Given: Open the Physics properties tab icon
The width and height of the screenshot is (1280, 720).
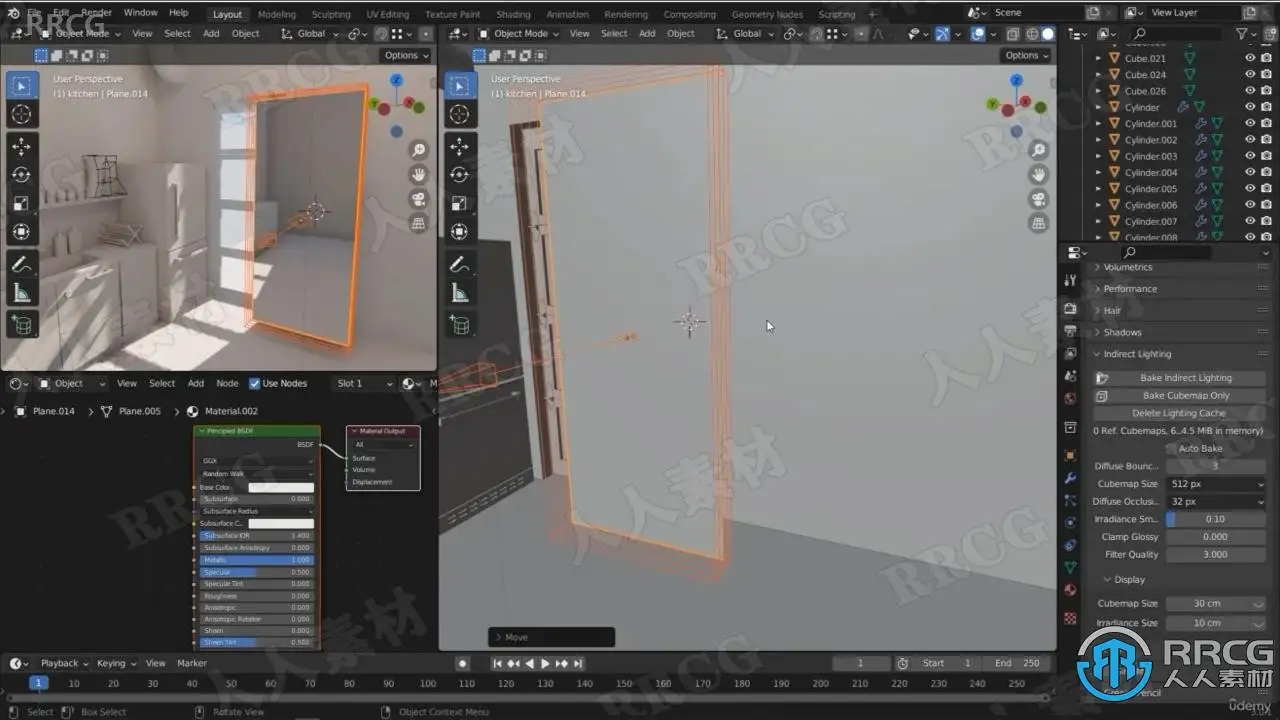Looking at the screenshot, I should pyautogui.click(x=1071, y=522).
